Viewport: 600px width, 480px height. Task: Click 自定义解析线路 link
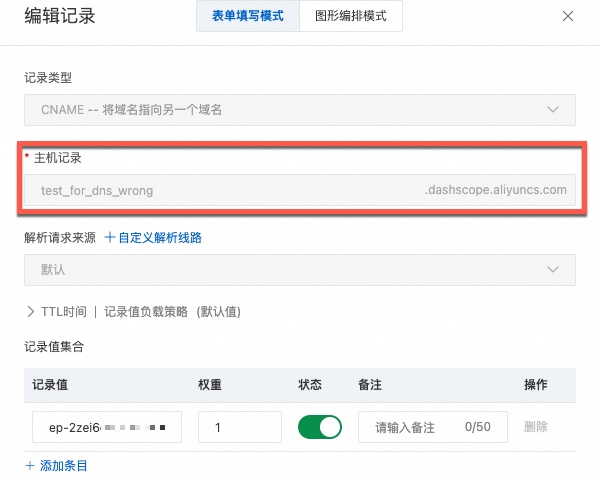pos(153,238)
